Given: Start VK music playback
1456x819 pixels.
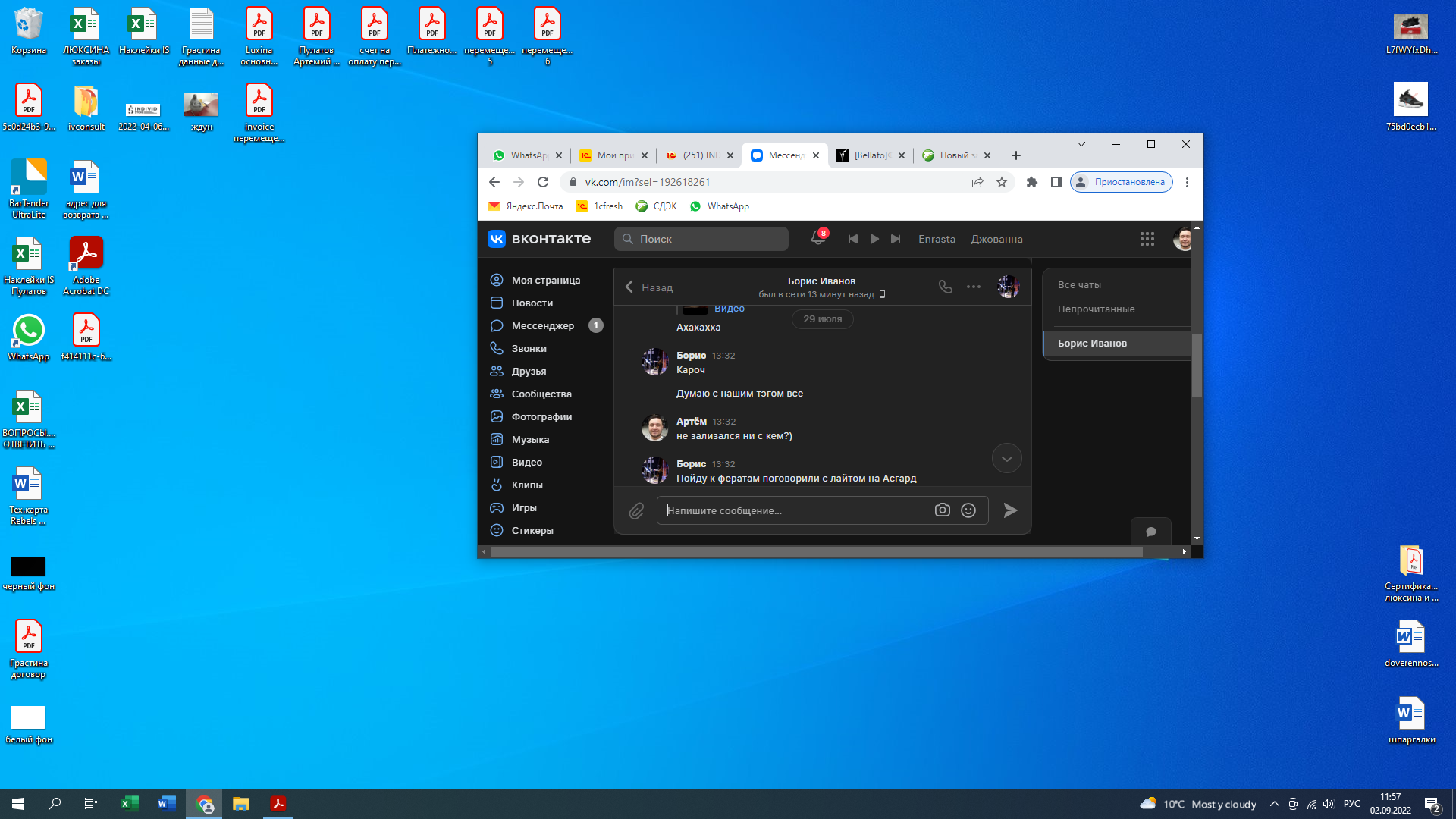Looking at the screenshot, I should point(874,239).
